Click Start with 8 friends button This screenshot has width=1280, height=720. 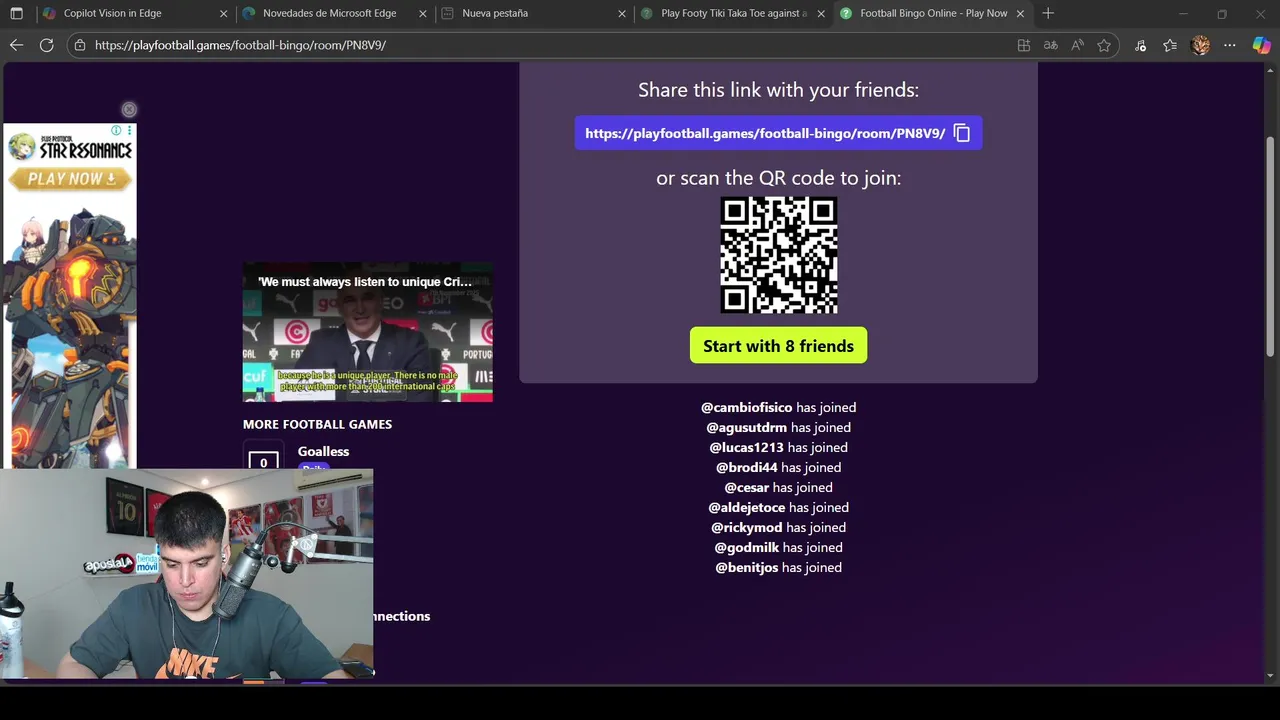pyautogui.click(x=778, y=346)
